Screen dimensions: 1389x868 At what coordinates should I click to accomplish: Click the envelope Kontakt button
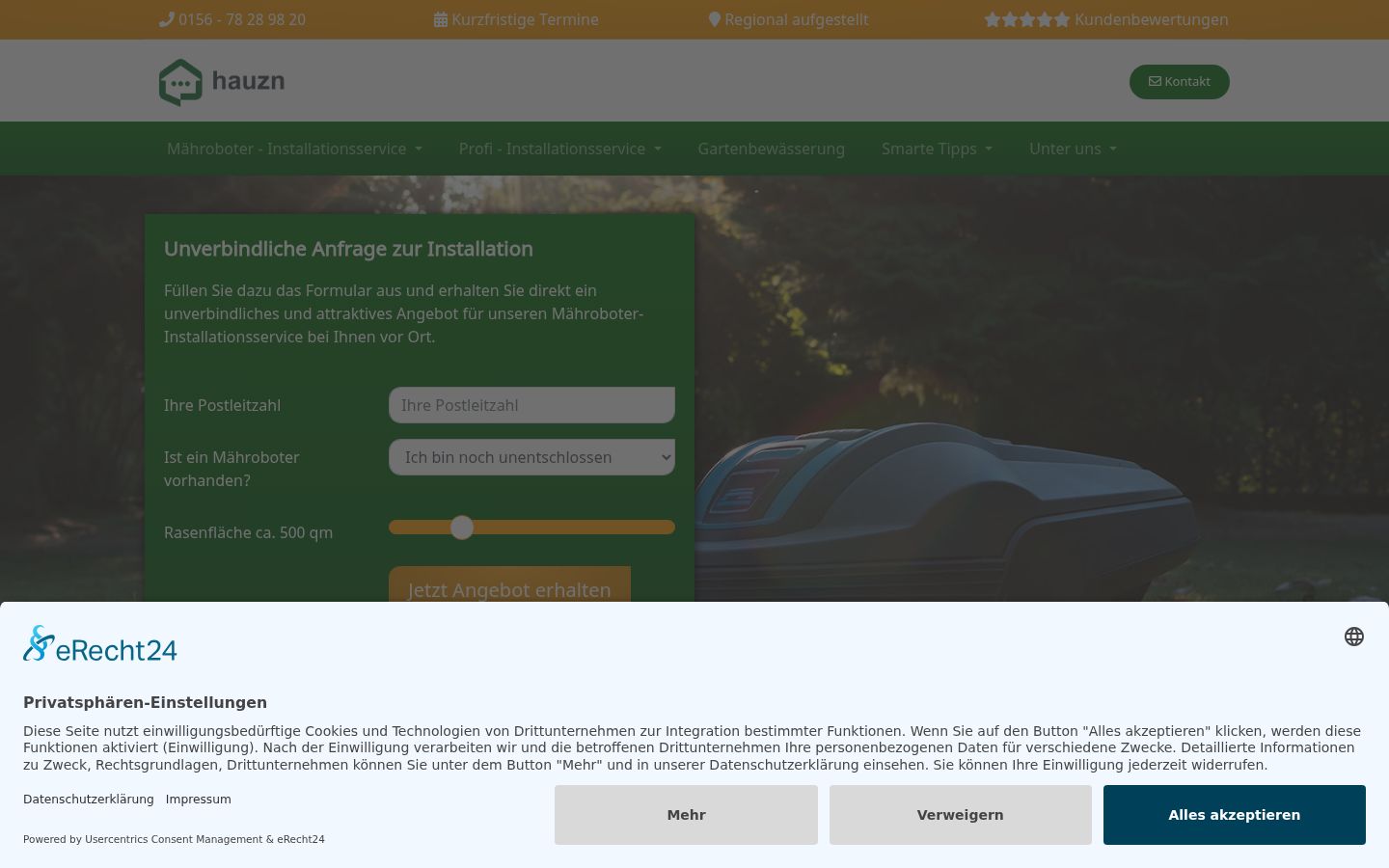(x=1179, y=82)
